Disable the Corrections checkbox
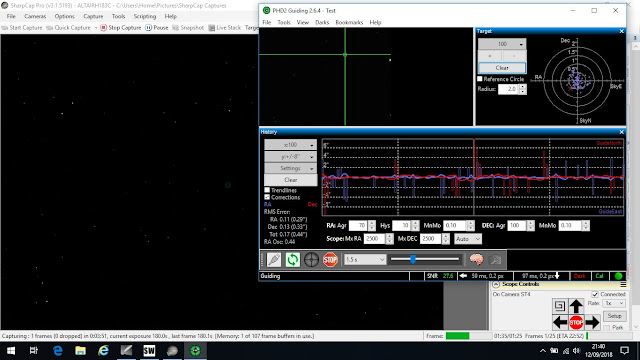640x360 pixels. click(267, 197)
